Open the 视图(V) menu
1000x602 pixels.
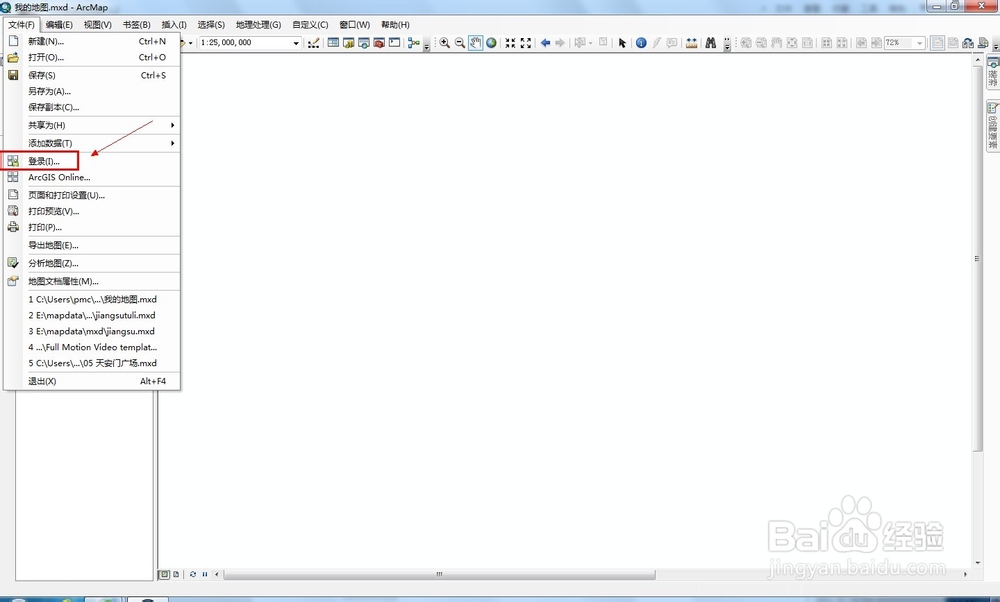point(98,24)
